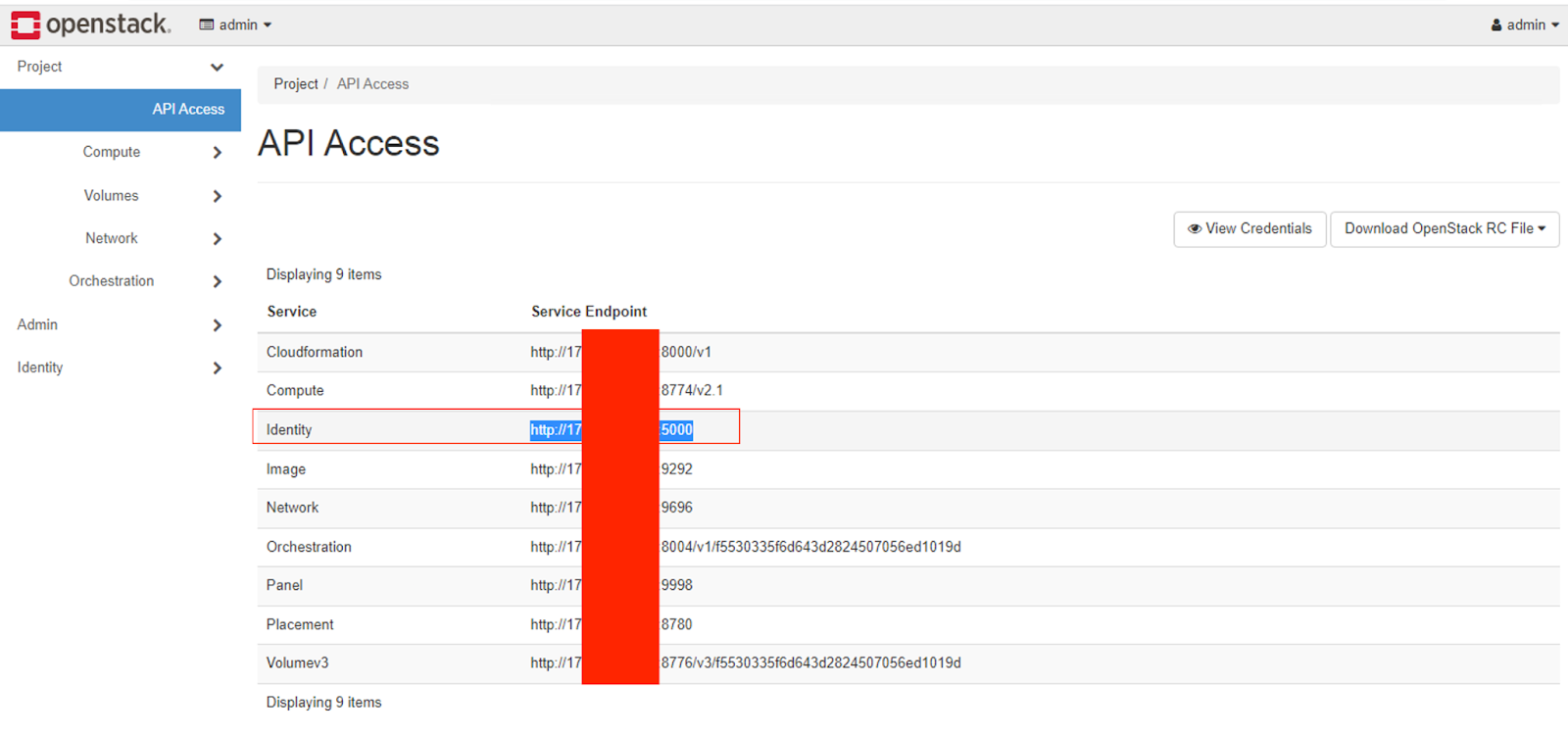The height and width of the screenshot is (735, 1568).
Task: Click the Service column header
Action: point(292,312)
